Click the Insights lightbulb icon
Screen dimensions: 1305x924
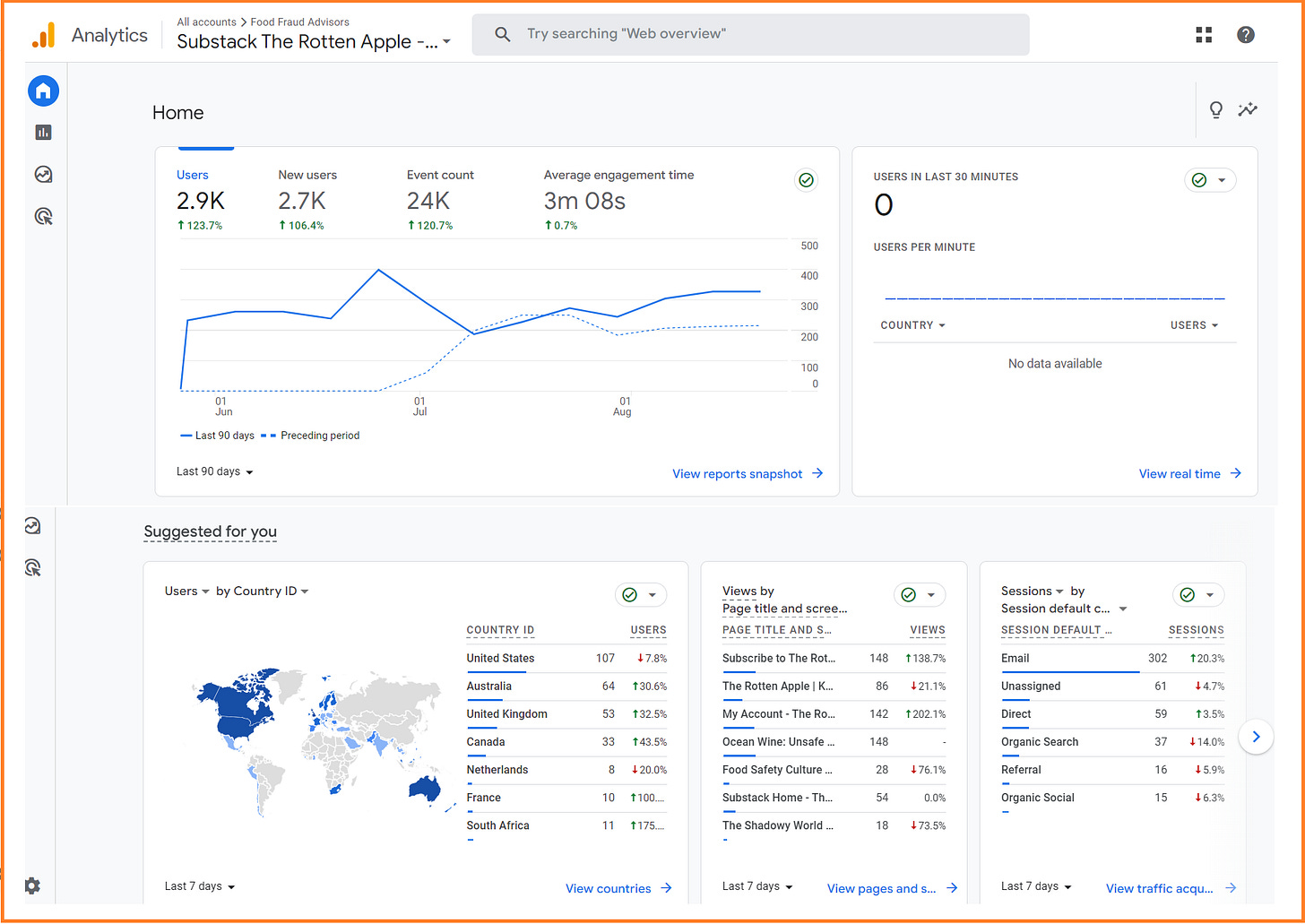[x=1215, y=110]
